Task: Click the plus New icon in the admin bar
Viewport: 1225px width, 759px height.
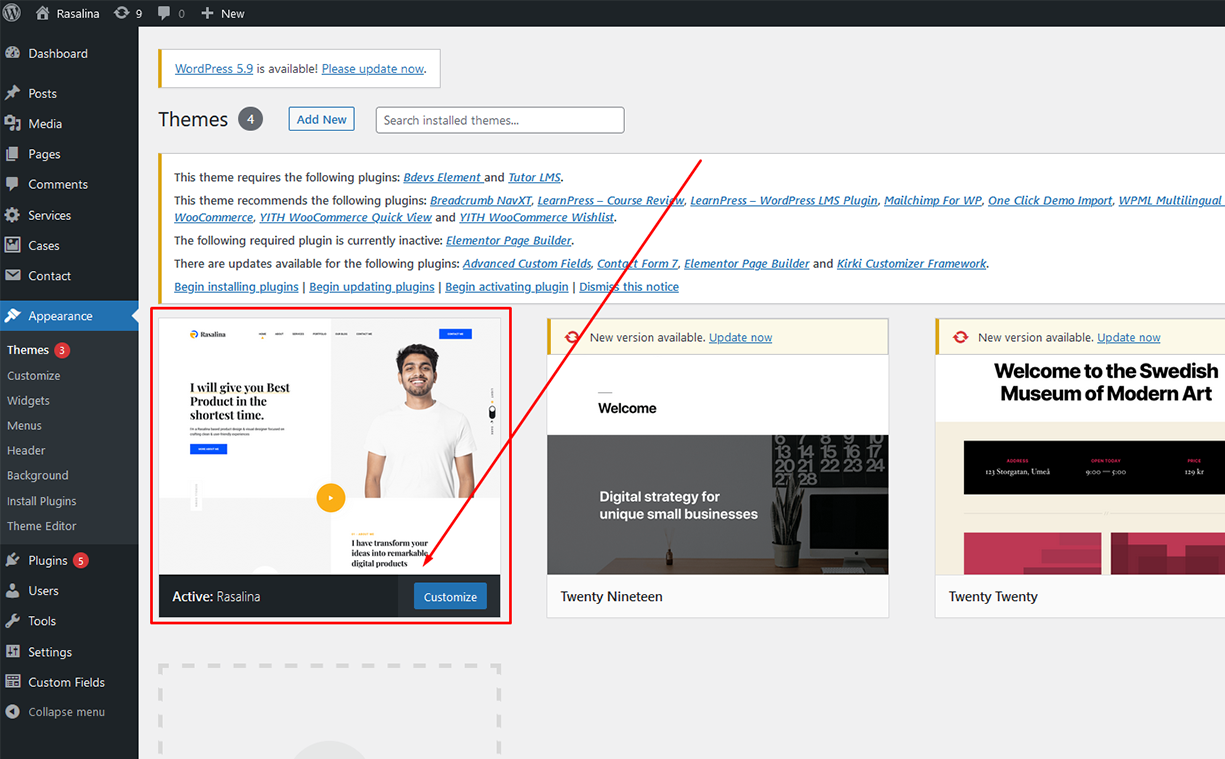Action: point(207,13)
